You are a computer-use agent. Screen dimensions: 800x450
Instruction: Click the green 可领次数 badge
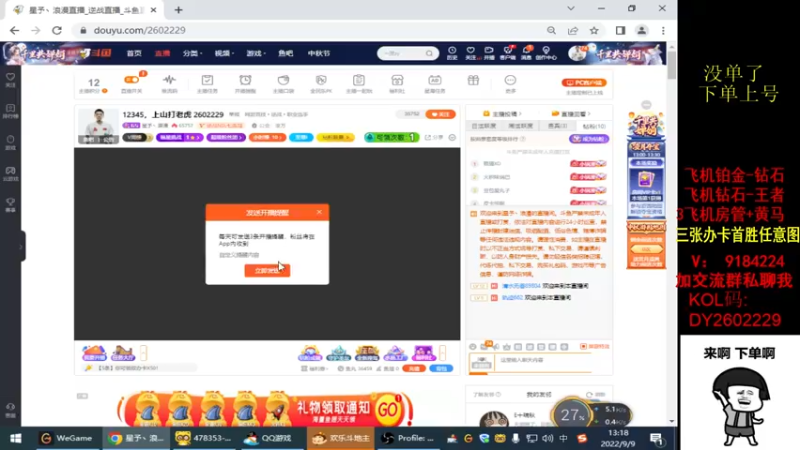pos(391,137)
